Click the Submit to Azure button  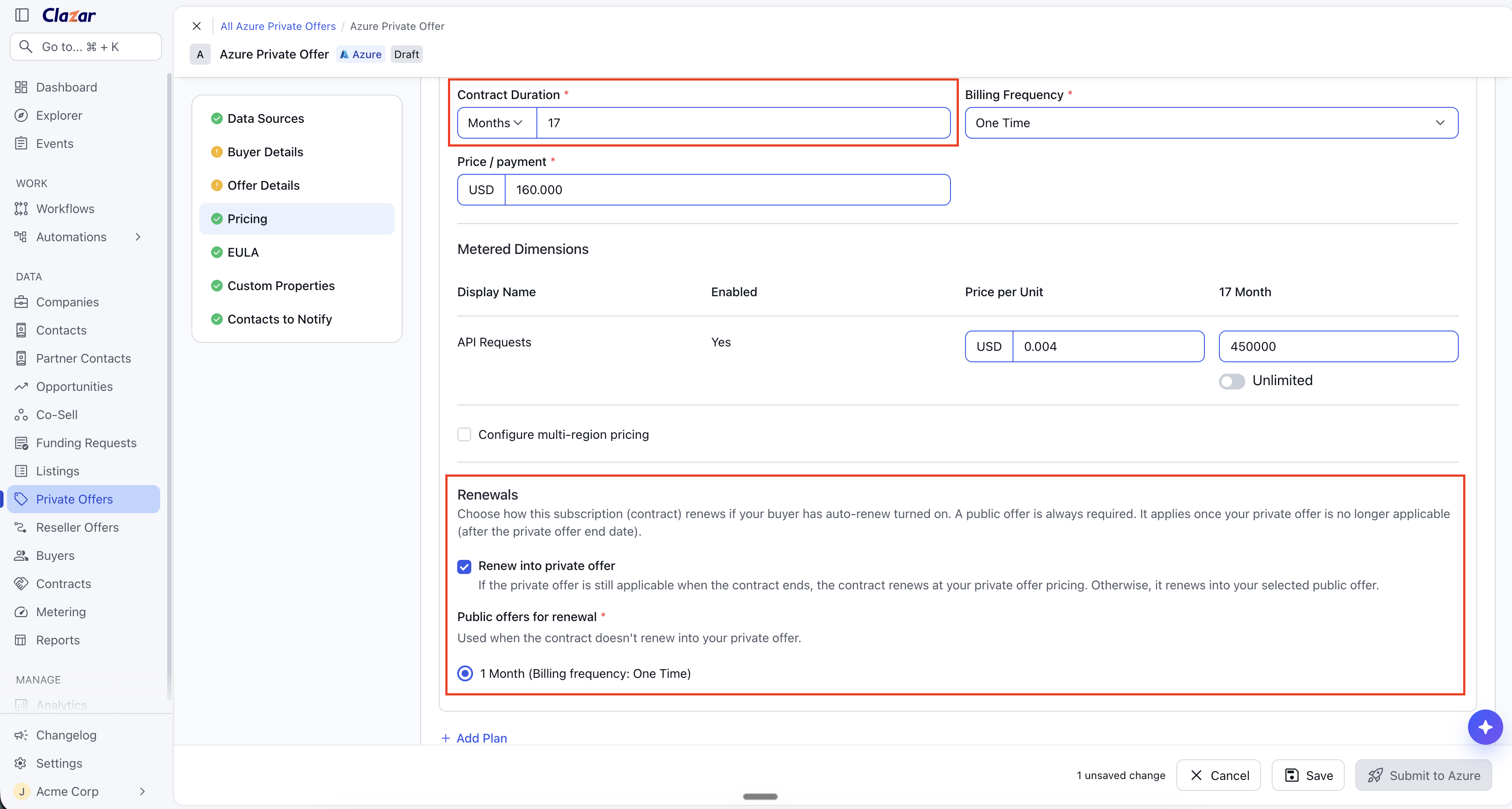(1424, 776)
